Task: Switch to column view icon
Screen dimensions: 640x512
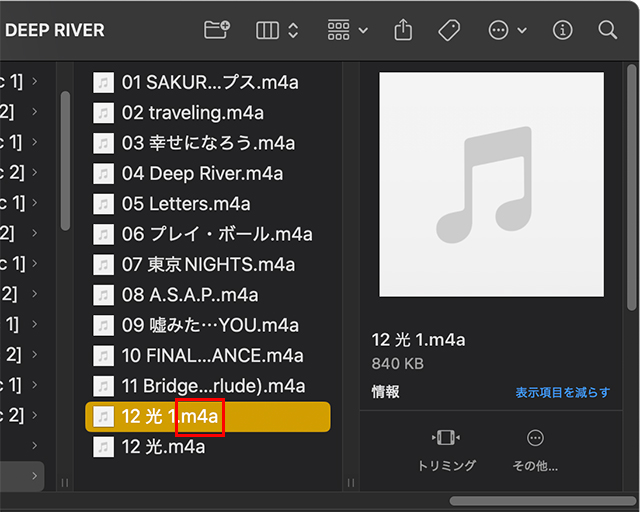Action: tap(267, 30)
